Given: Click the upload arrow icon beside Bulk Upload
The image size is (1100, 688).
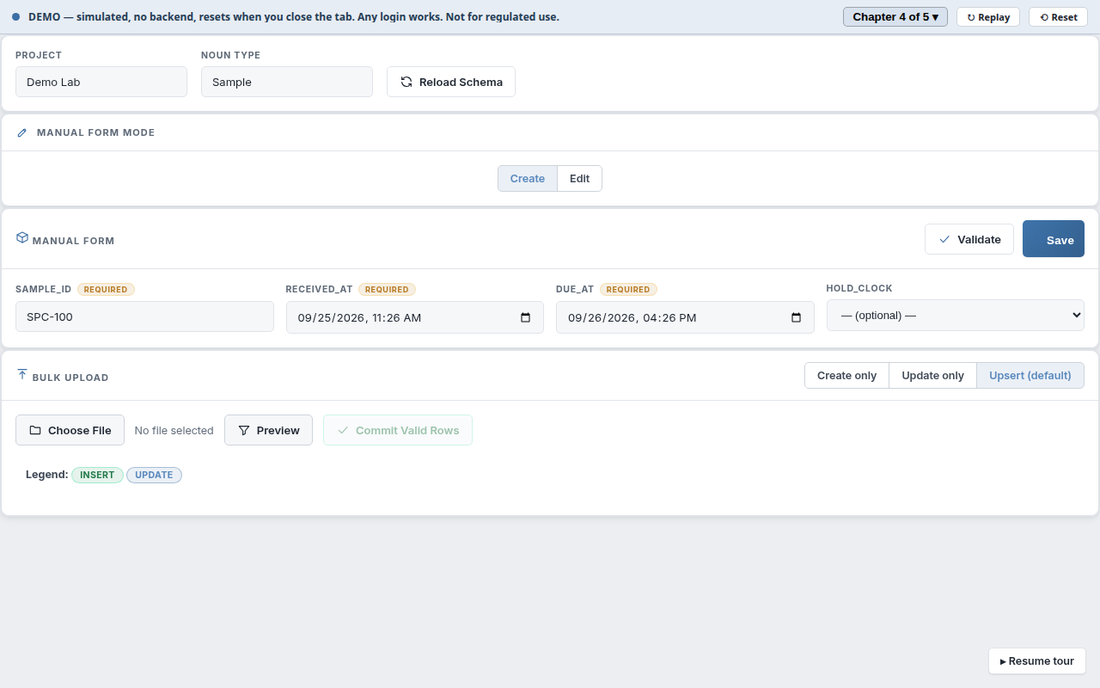Looking at the screenshot, I should pos(22,375).
